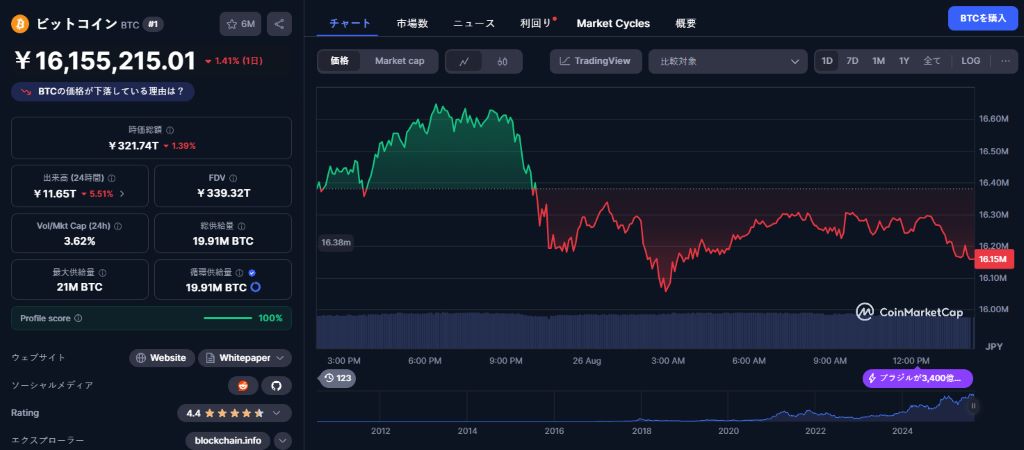
Task: Click the 3.62% Vol/Mkt Cap value
Action: pos(80,241)
